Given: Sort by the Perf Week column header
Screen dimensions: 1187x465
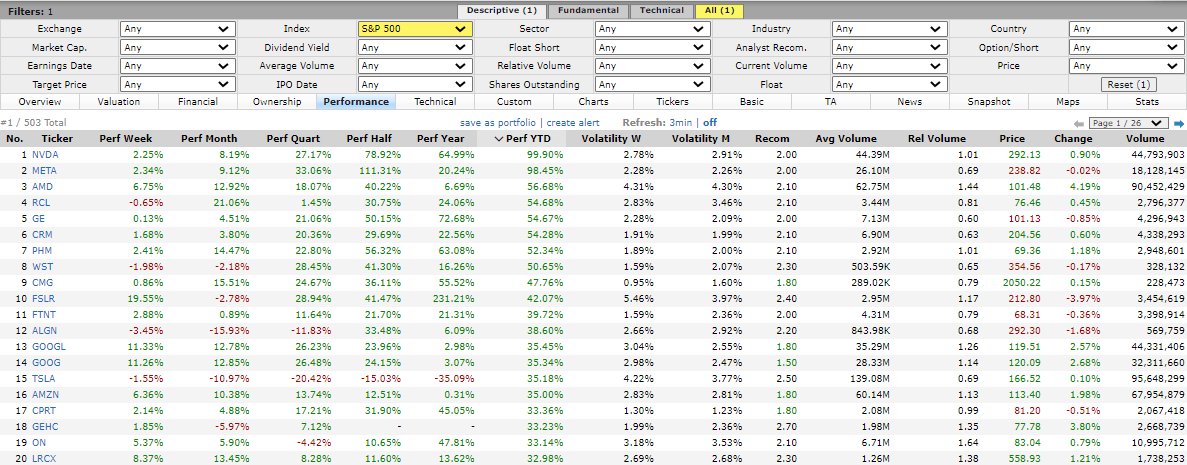Looking at the screenshot, I should tap(126, 139).
